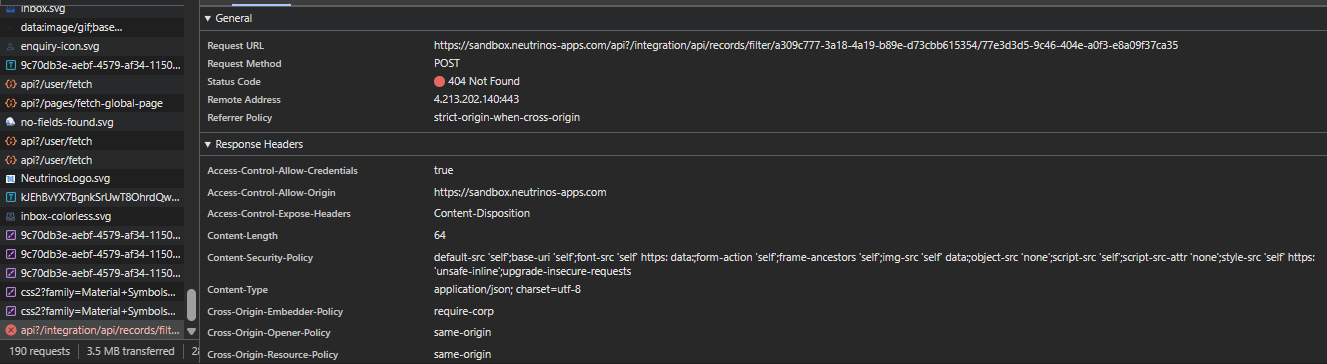The width and height of the screenshot is (1327, 364).
Task: Click the request list scrollbar thumb
Action: pyautogui.click(x=191, y=305)
